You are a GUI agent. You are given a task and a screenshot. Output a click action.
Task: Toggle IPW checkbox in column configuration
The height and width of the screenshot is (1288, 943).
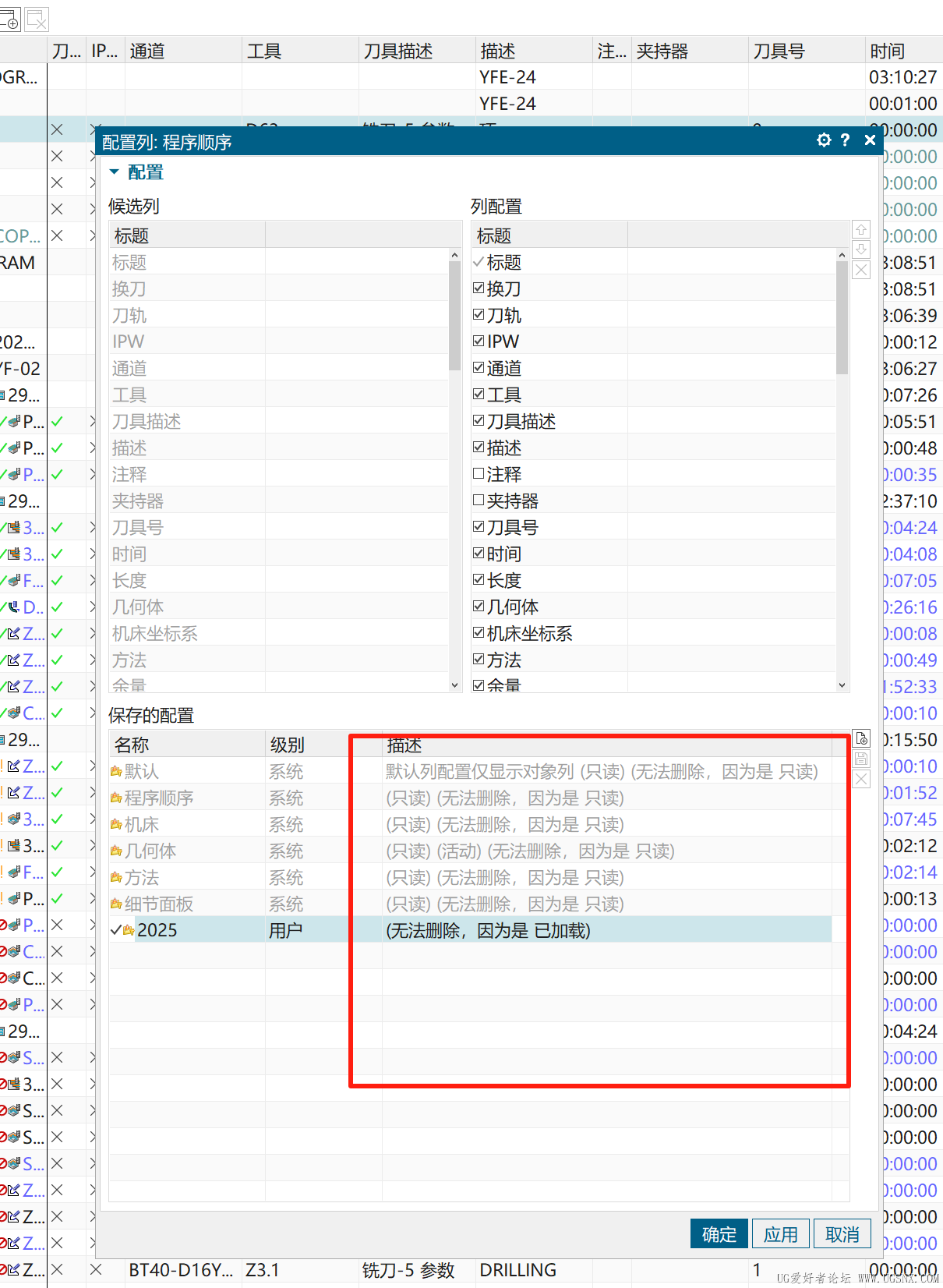[x=479, y=341]
